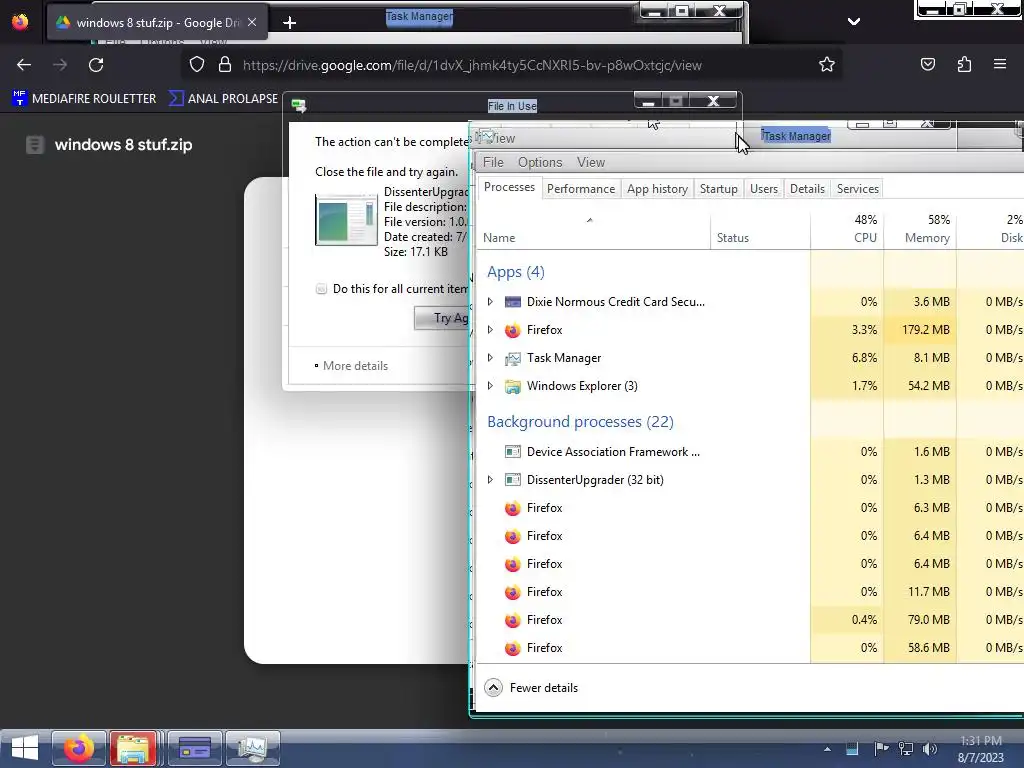Close the windows 8 stuf.zip tab
This screenshot has width=1024, height=768.
pos(252,22)
